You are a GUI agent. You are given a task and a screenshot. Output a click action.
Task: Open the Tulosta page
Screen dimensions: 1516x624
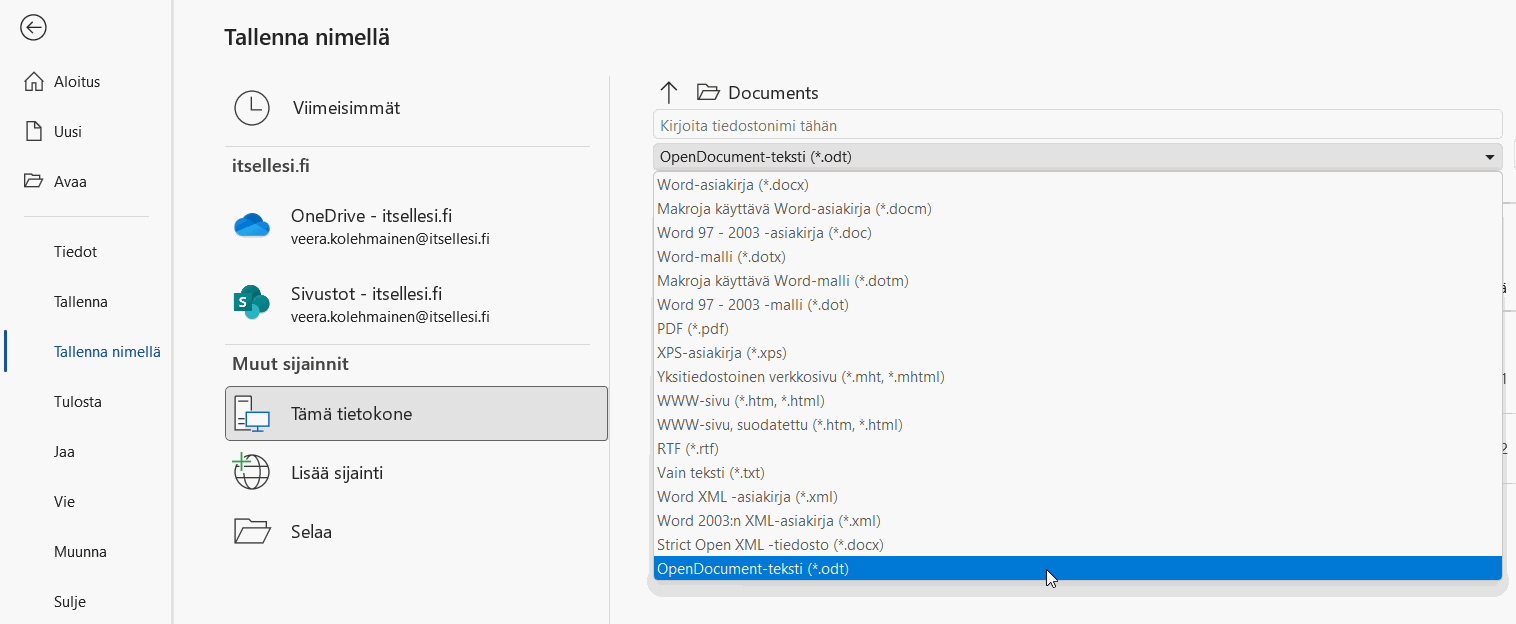(x=78, y=402)
